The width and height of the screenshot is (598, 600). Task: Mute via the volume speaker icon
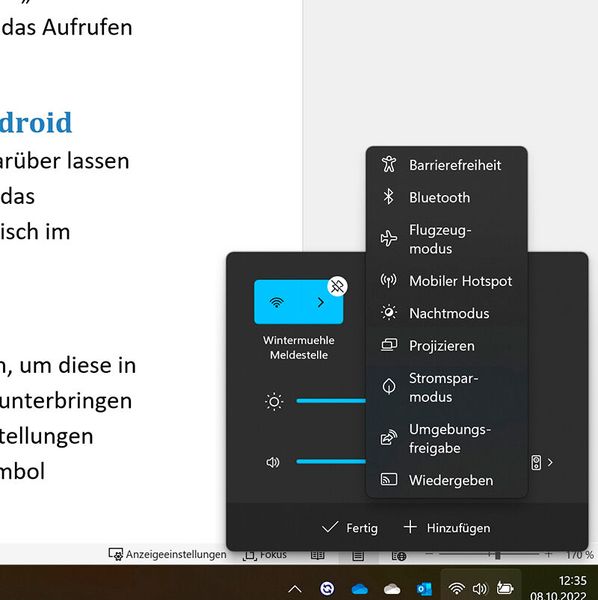tap(273, 462)
